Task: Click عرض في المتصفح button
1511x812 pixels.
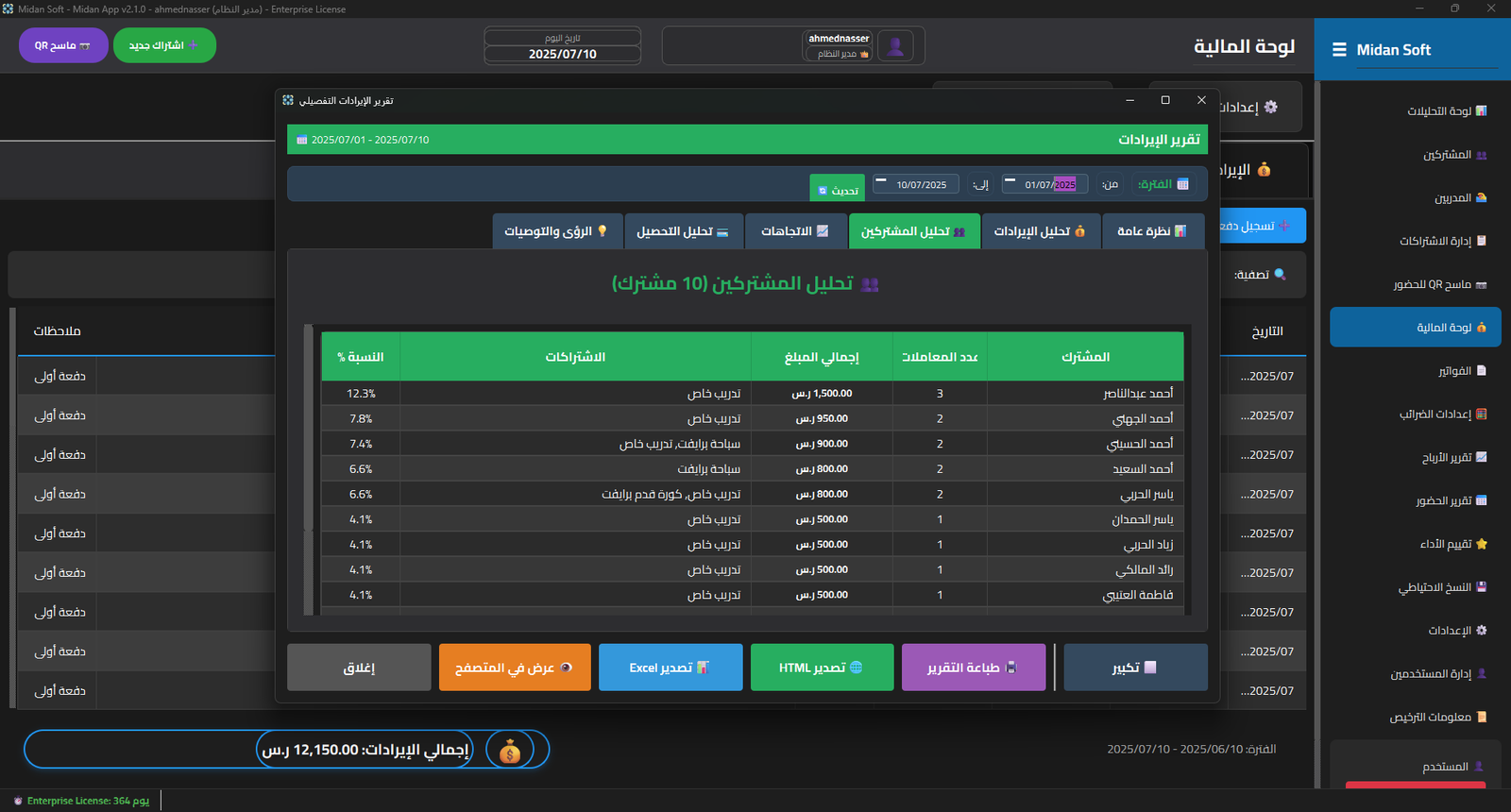Action: 515,668
